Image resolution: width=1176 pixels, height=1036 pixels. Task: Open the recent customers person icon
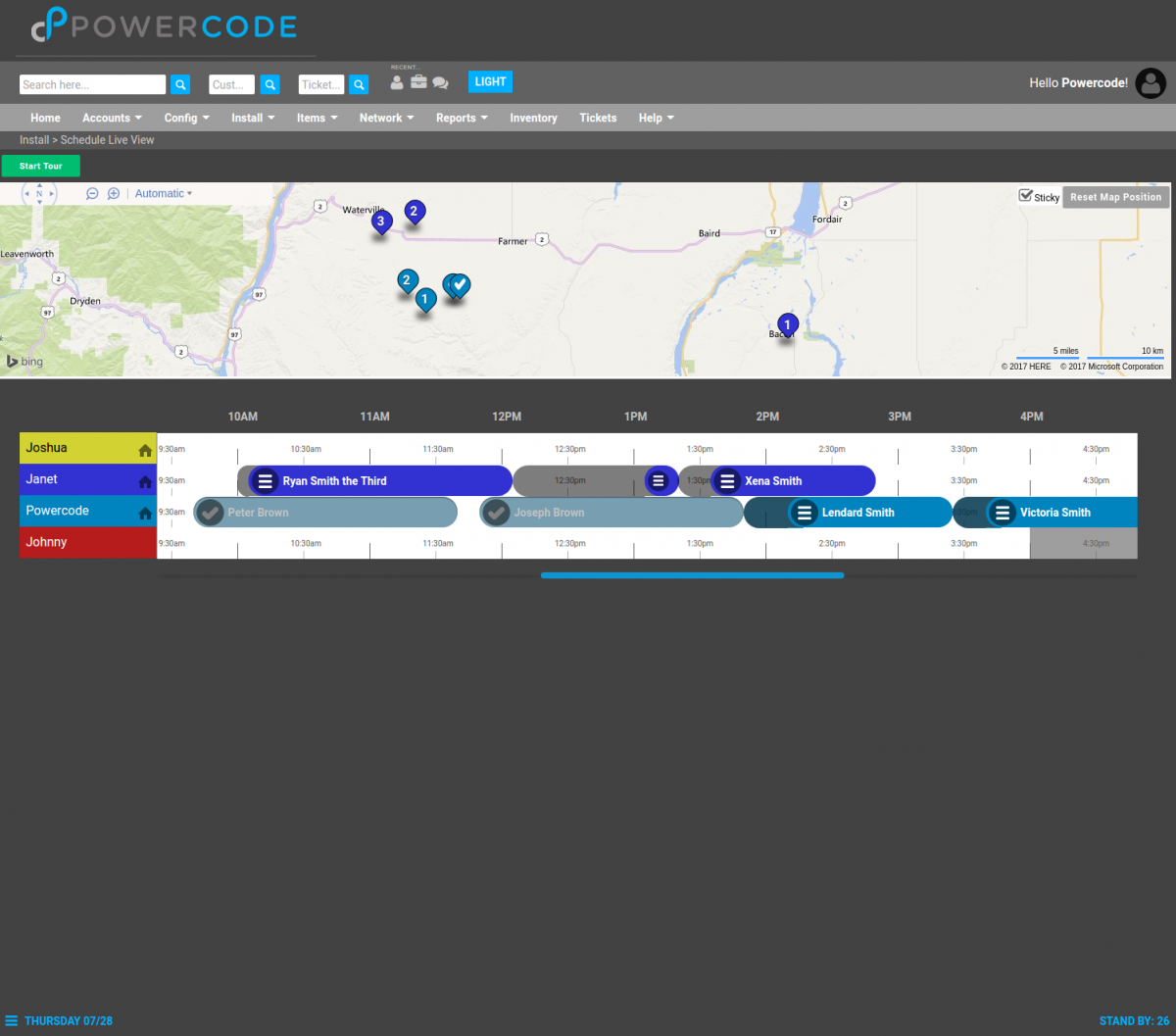[x=396, y=84]
